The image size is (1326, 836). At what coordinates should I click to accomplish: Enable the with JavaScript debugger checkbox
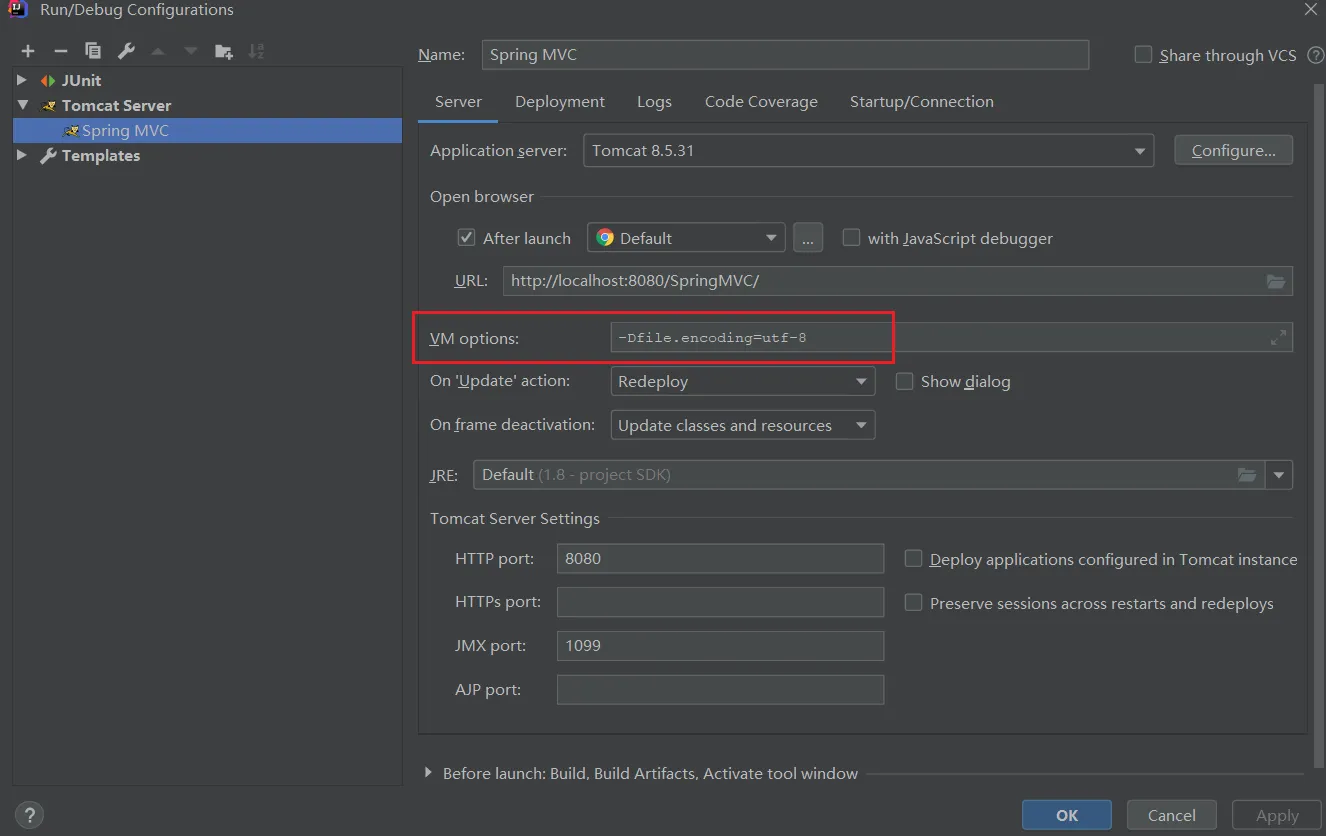[x=851, y=238]
